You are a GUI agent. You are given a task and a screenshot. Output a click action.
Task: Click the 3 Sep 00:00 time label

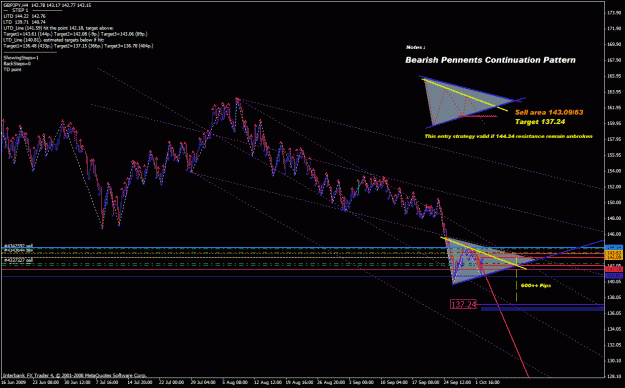tap(362, 382)
